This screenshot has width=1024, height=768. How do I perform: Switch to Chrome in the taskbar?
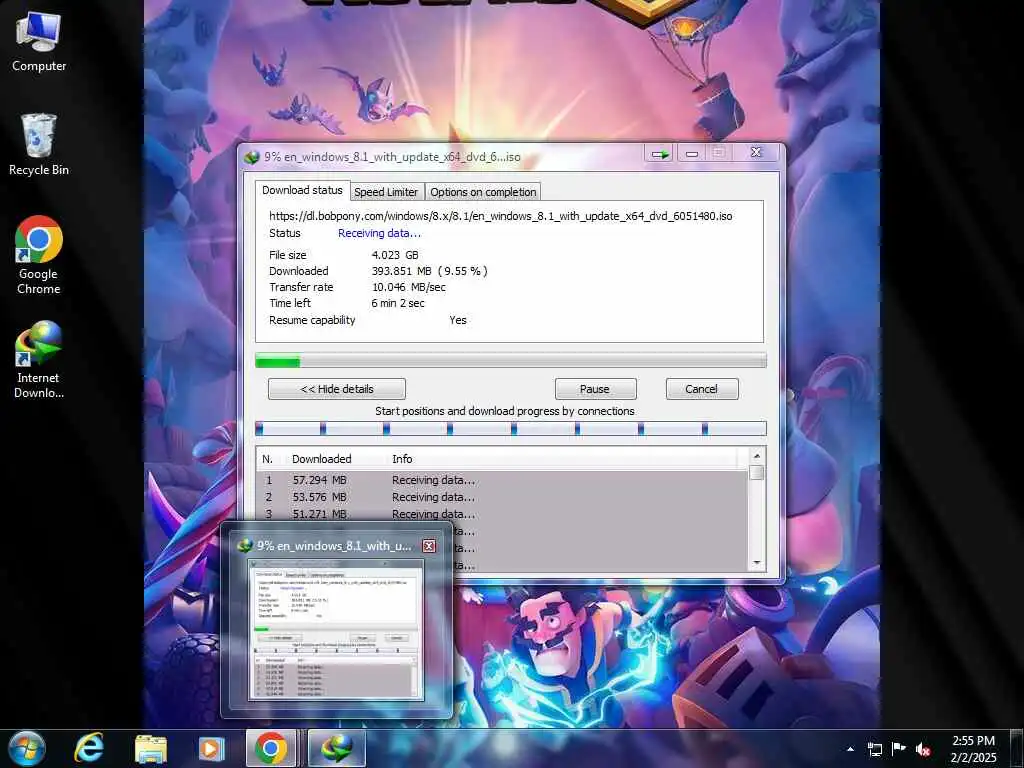[x=271, y=748]
